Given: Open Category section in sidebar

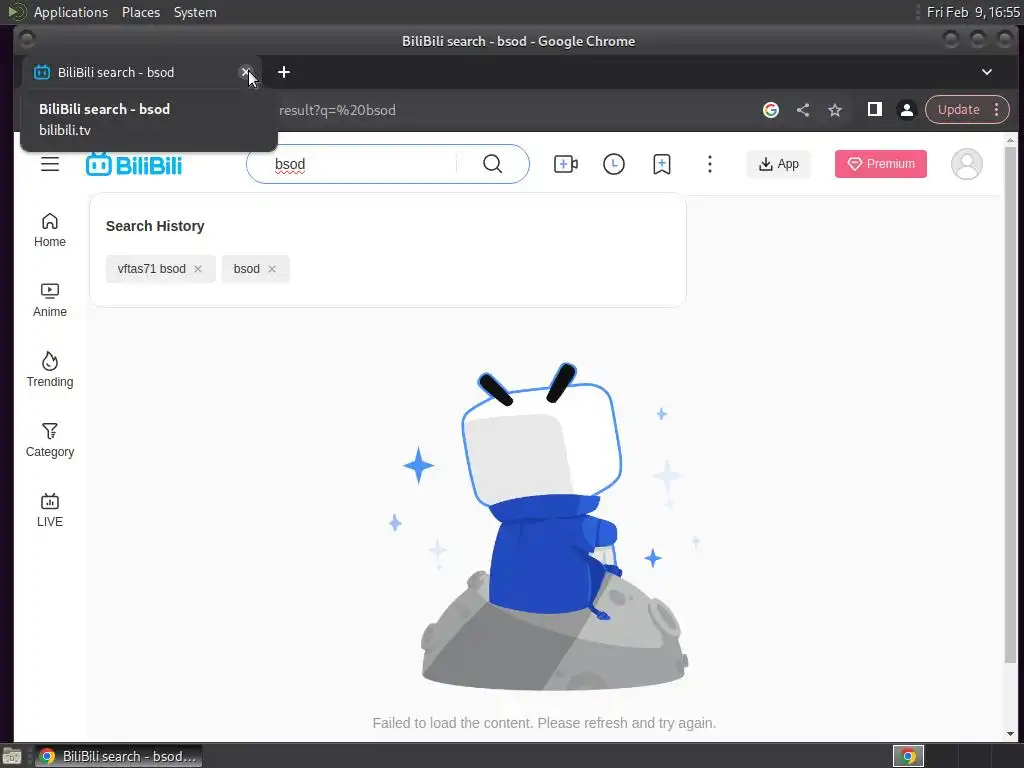Looking at the screenshot, I should 50,440.
